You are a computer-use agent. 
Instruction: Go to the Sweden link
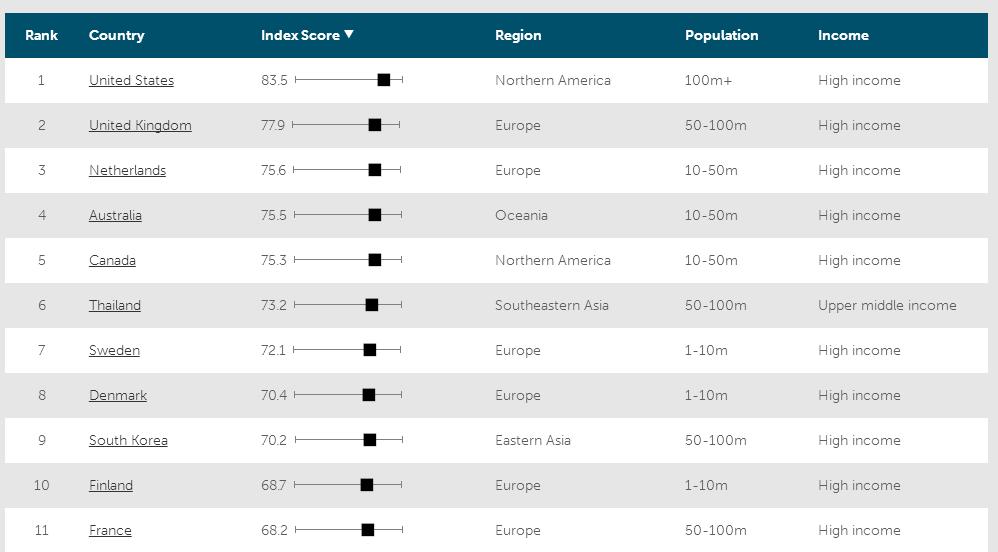pos(114,350)
